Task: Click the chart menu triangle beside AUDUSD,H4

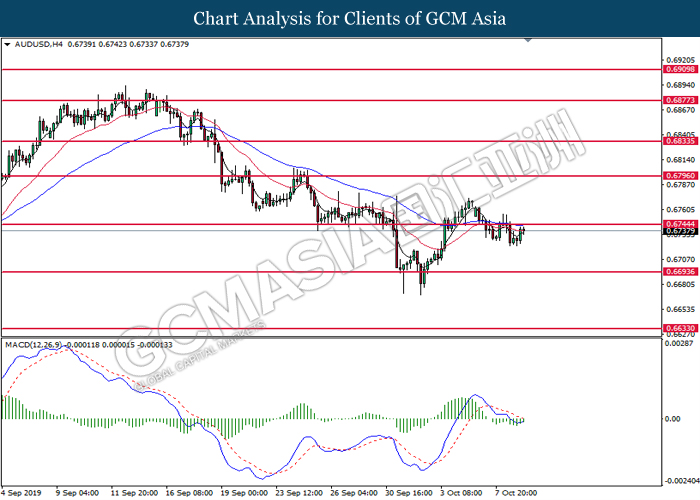Action: (7, 45)
